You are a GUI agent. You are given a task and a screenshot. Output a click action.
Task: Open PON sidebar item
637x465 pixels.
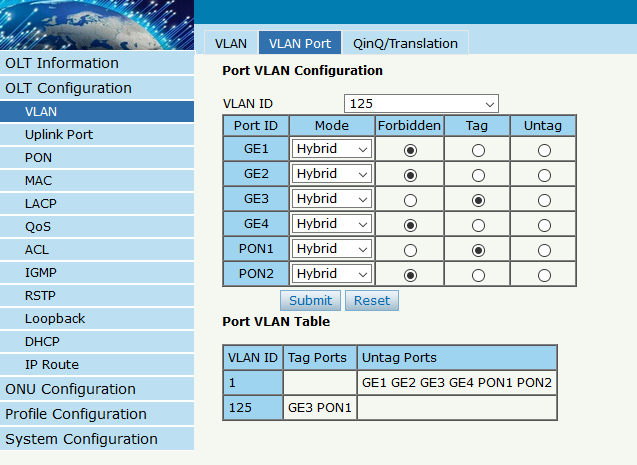(97, 158)
